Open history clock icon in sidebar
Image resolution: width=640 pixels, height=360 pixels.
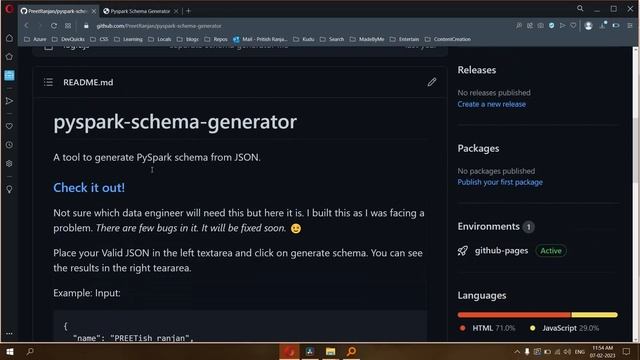coord(9,145)
